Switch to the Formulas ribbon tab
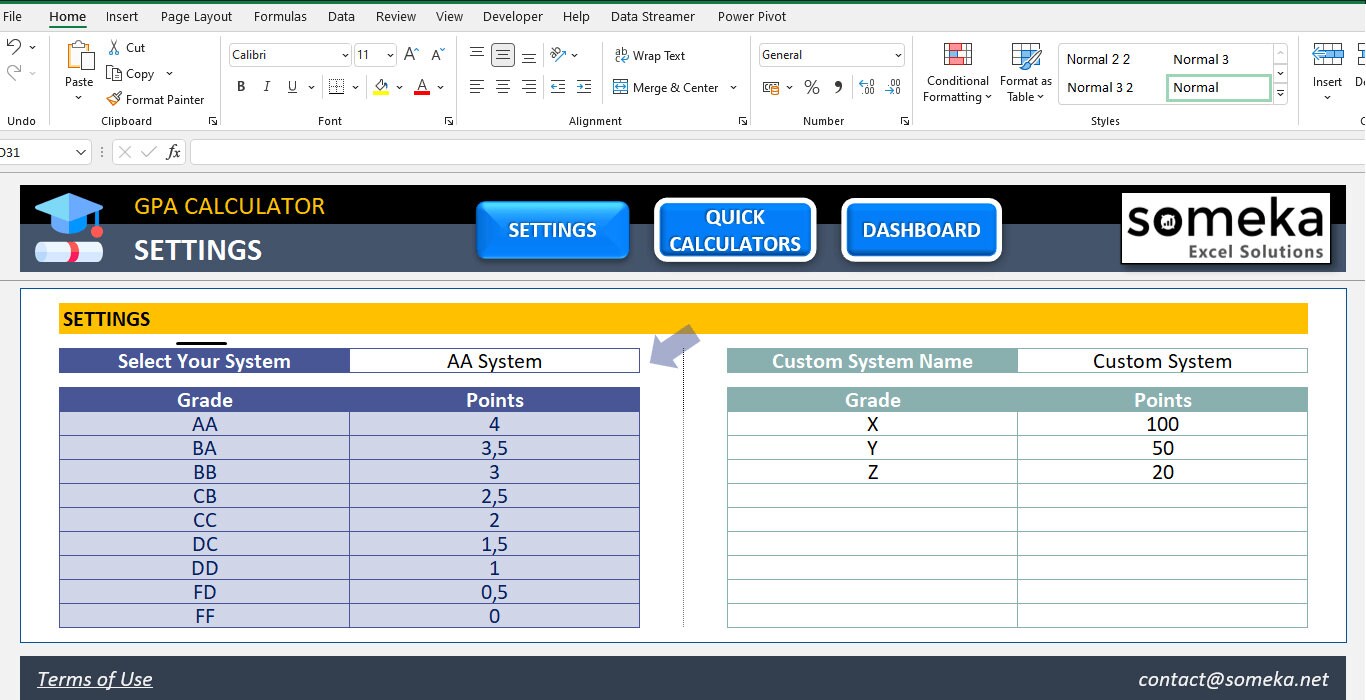This screenshot has height=700, width=1366. click(x=280, y=16)
